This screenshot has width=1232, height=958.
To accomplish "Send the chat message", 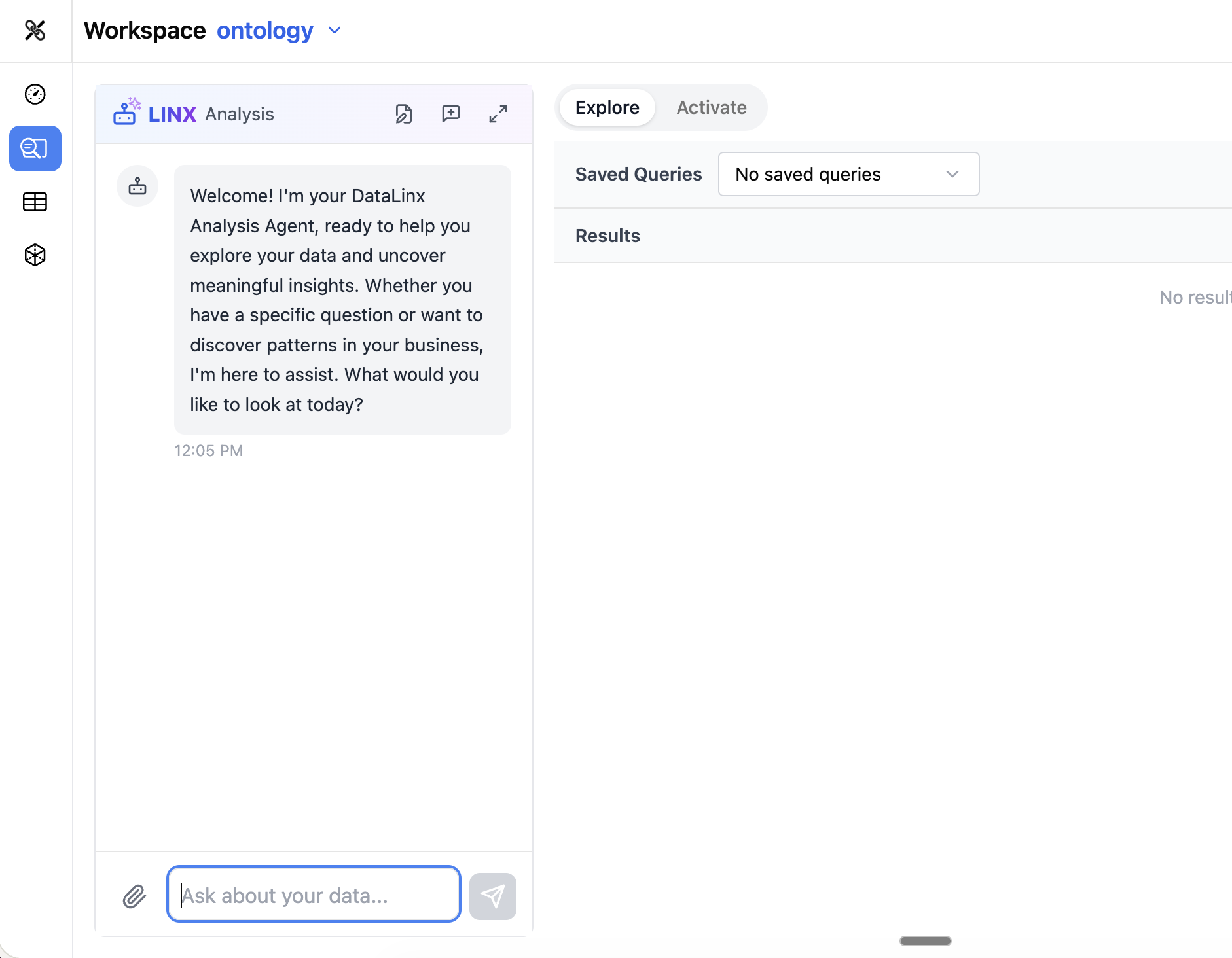I will click(x=492, y=895).
